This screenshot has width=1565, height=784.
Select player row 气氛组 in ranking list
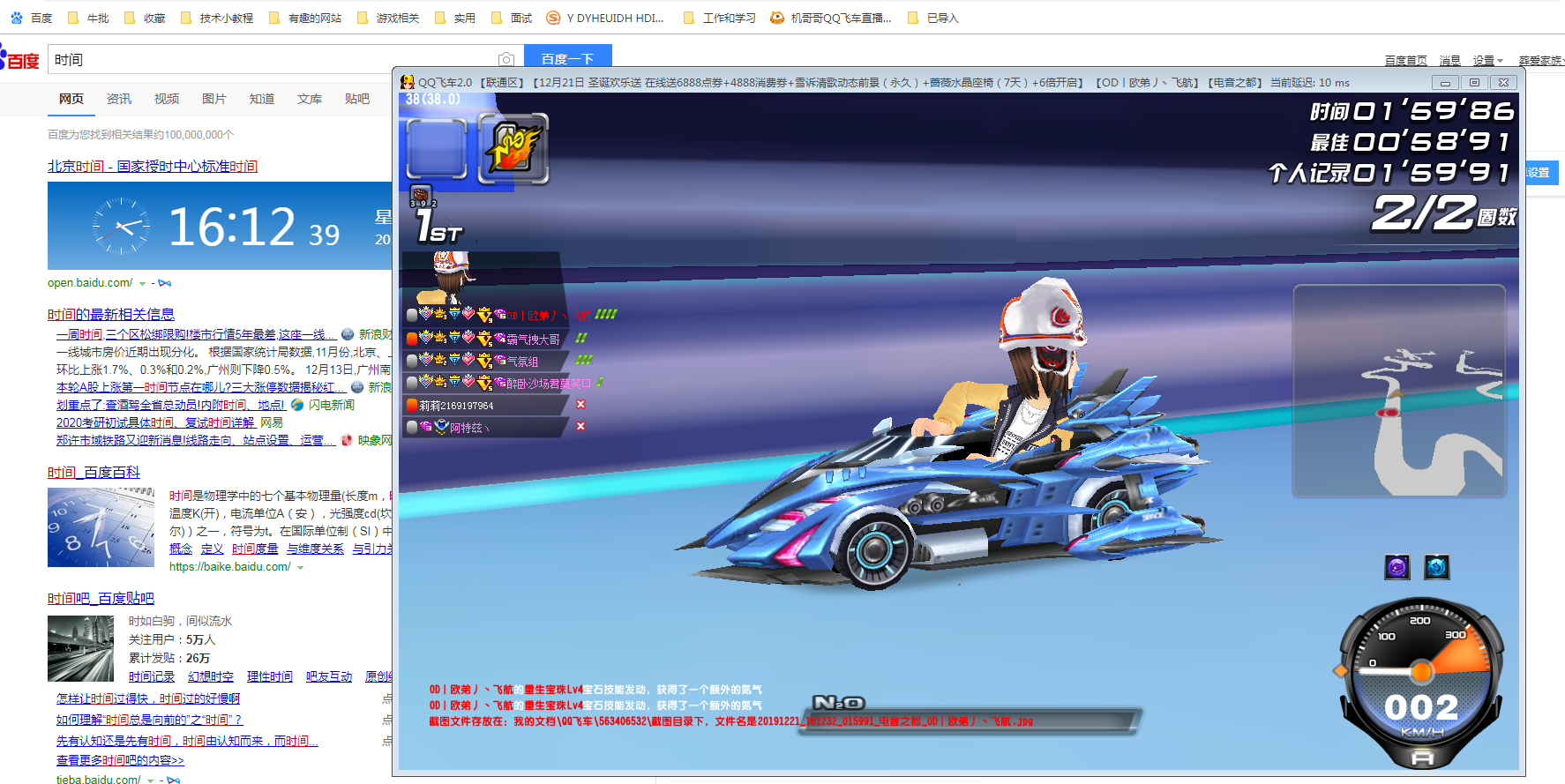[485, 361]
